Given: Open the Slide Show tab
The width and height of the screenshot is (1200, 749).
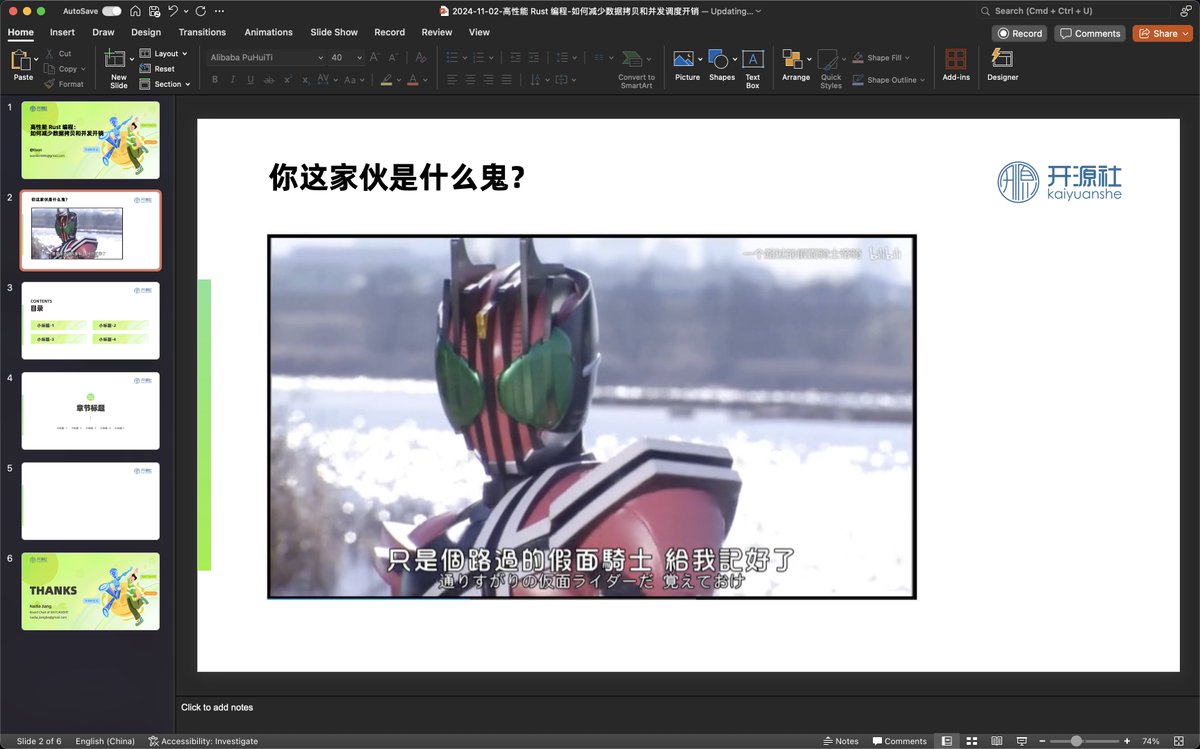Looking at the screenshot, I should point(334,32).
